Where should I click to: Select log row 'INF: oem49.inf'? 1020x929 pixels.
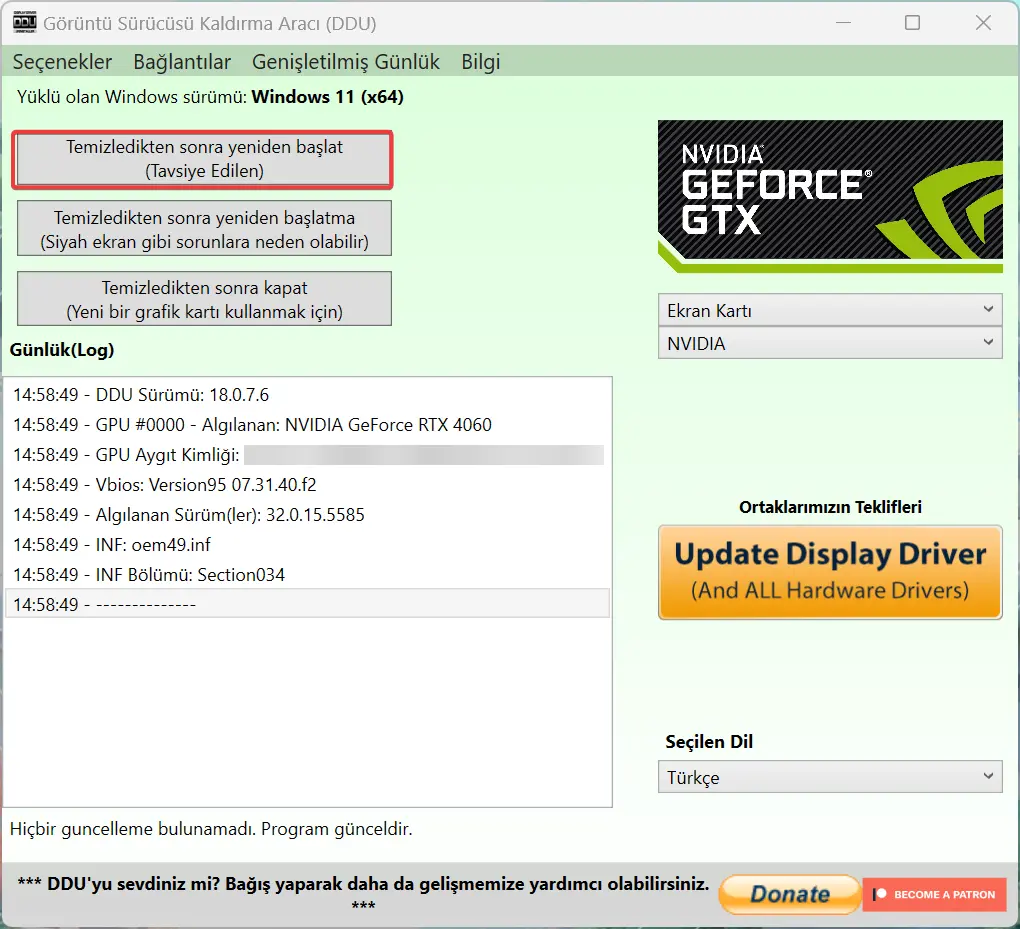tap(307, 545)
